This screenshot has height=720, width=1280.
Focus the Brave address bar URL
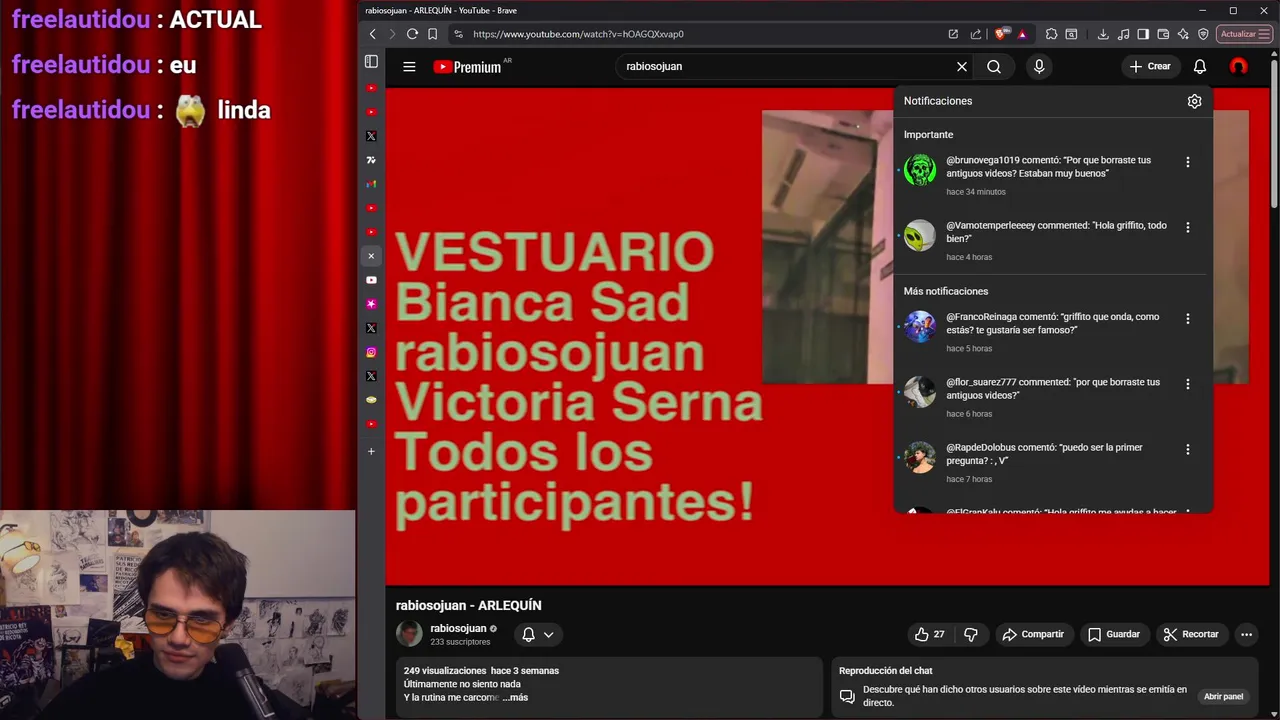click(x=578, y=34)
